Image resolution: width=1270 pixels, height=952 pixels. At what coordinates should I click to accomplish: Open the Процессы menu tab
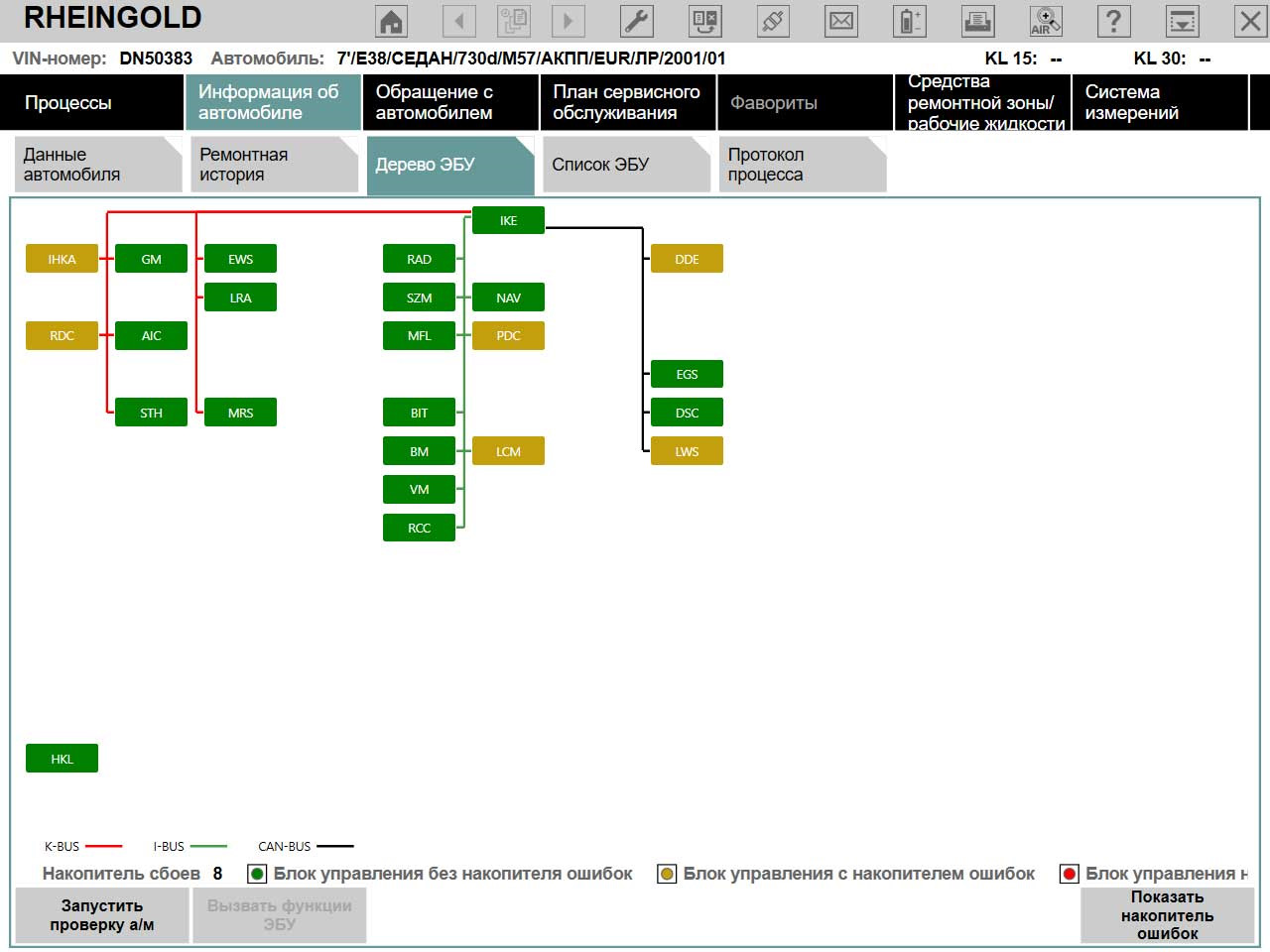[91, 102]
